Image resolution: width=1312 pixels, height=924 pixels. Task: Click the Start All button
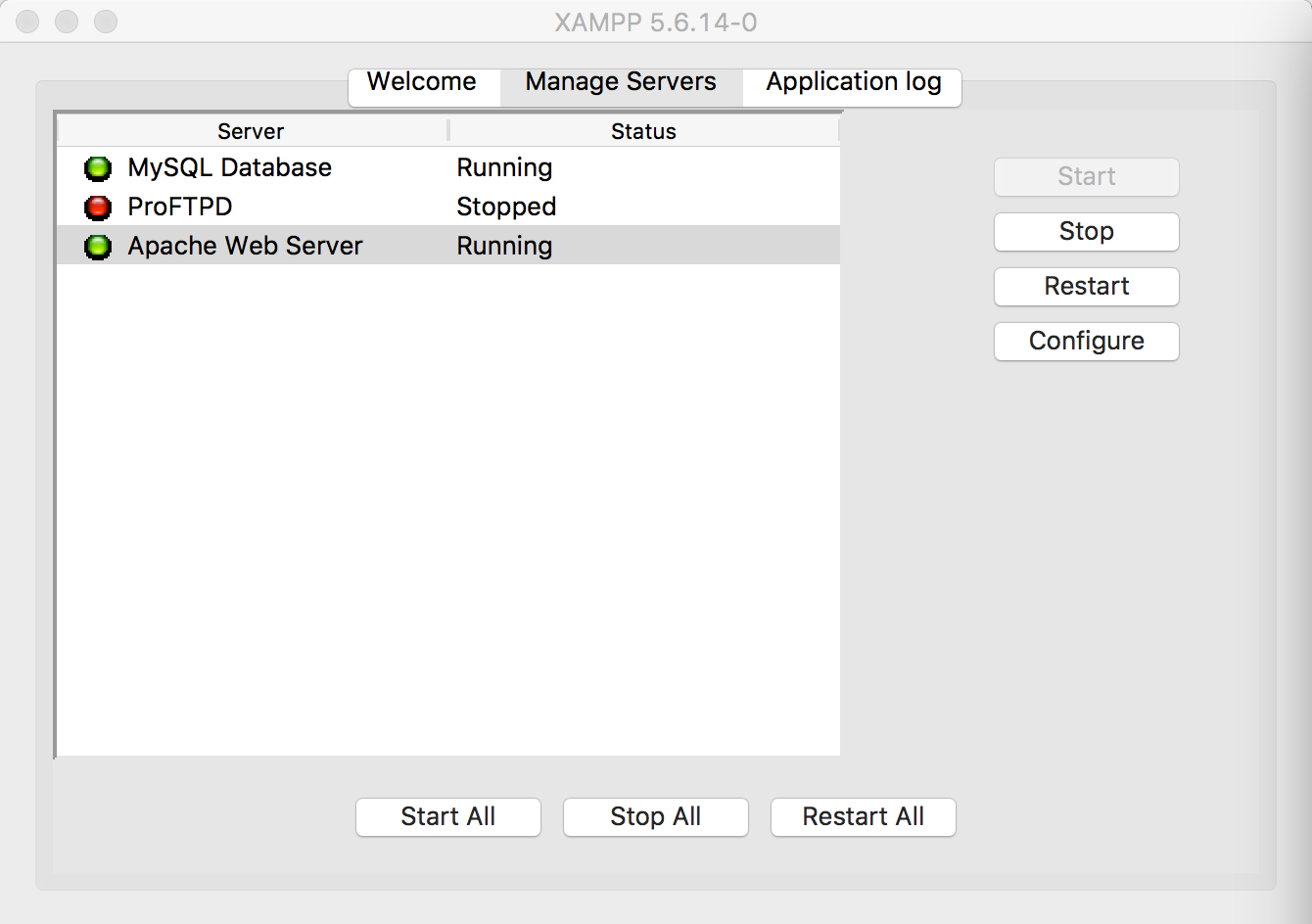[x=447, y=816]
